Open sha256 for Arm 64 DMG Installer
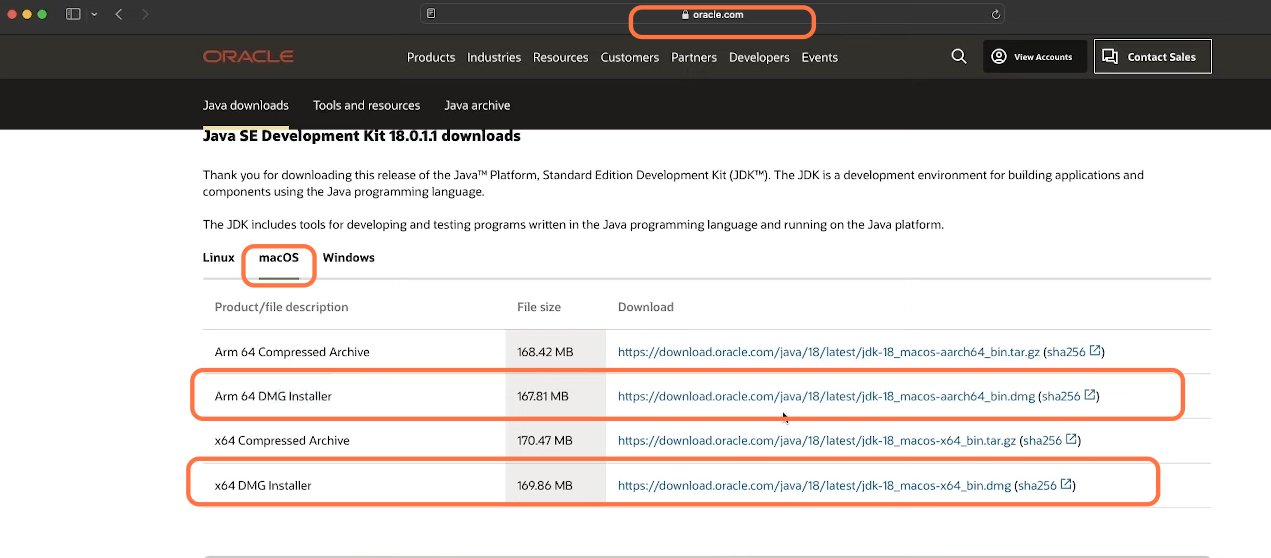The width and height of the screenshot is (1271, 558). click(1068, 396)
